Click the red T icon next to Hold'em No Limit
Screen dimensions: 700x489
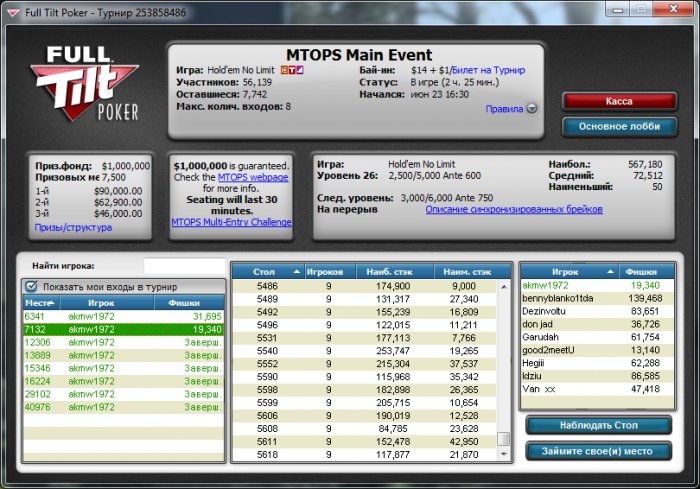292,70
